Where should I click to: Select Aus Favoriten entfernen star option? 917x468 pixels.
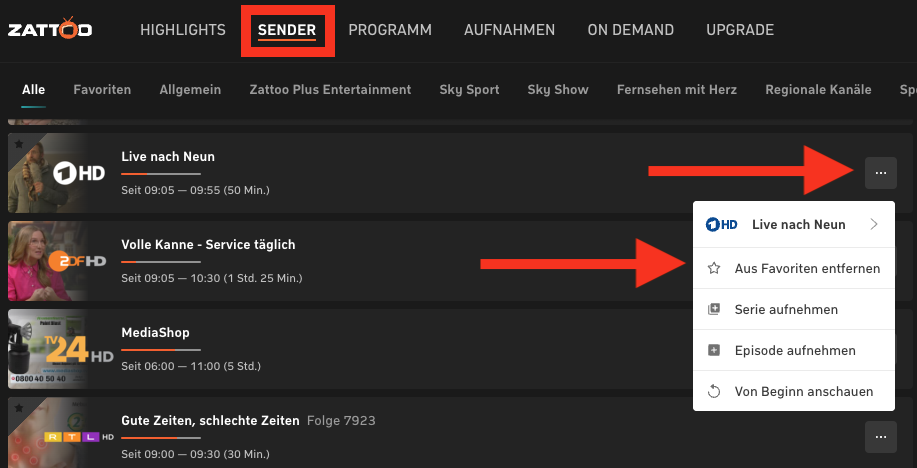tap(794, 269)
